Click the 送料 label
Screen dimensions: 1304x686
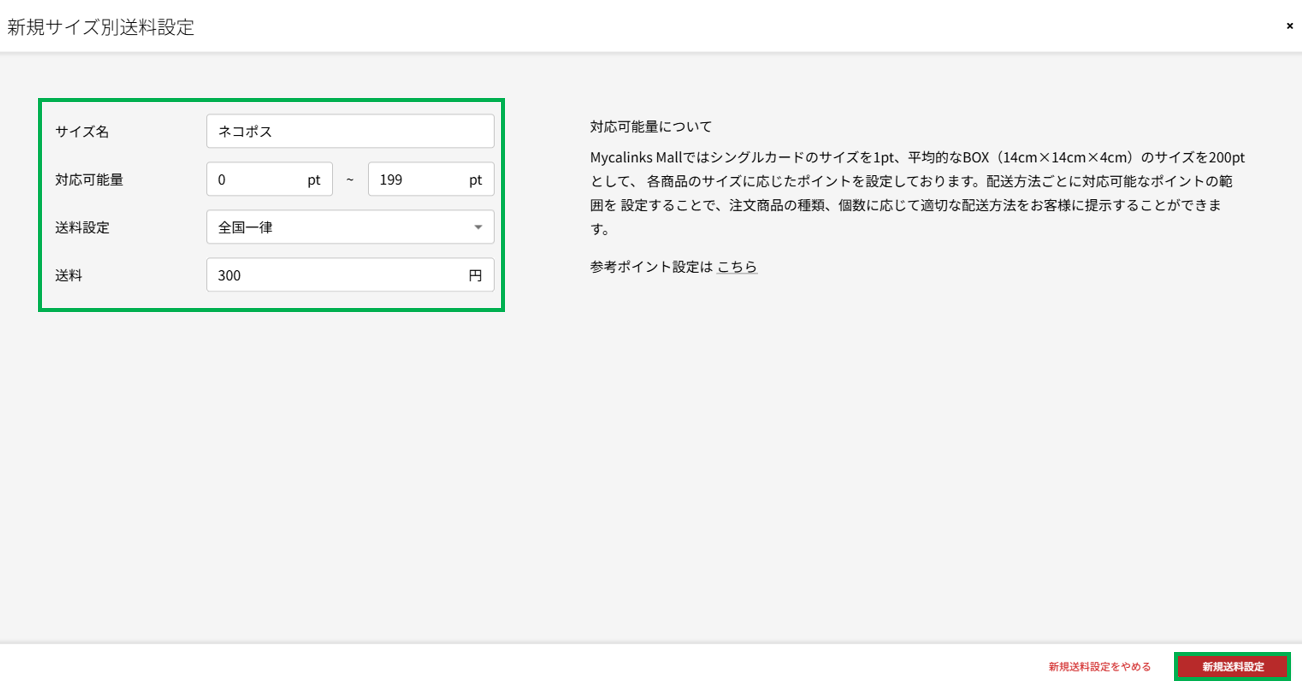point(69,276)
